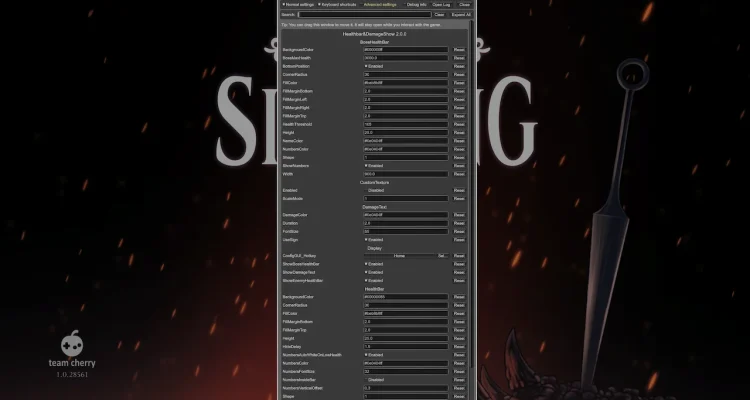Reset the DamageColor setting
Viewport: 750px width, 400px height.
pyautogui.click(x=459, y=215)
